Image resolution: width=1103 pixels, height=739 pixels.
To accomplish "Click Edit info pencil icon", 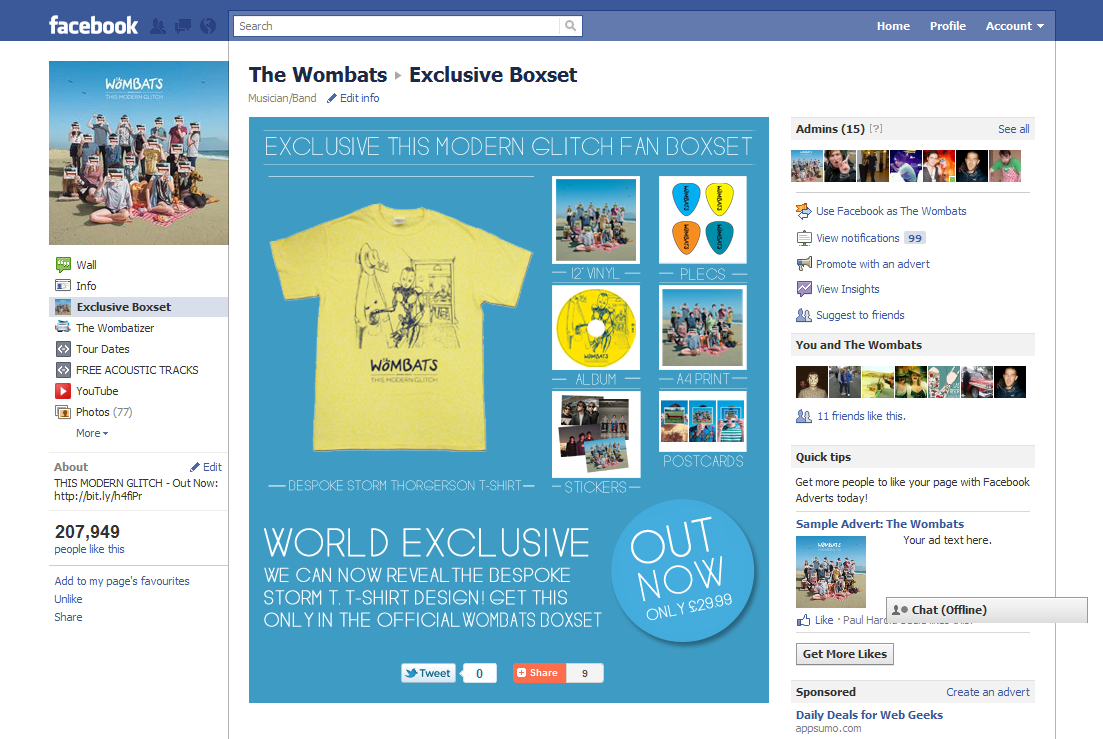I will [x=331, y=98].
